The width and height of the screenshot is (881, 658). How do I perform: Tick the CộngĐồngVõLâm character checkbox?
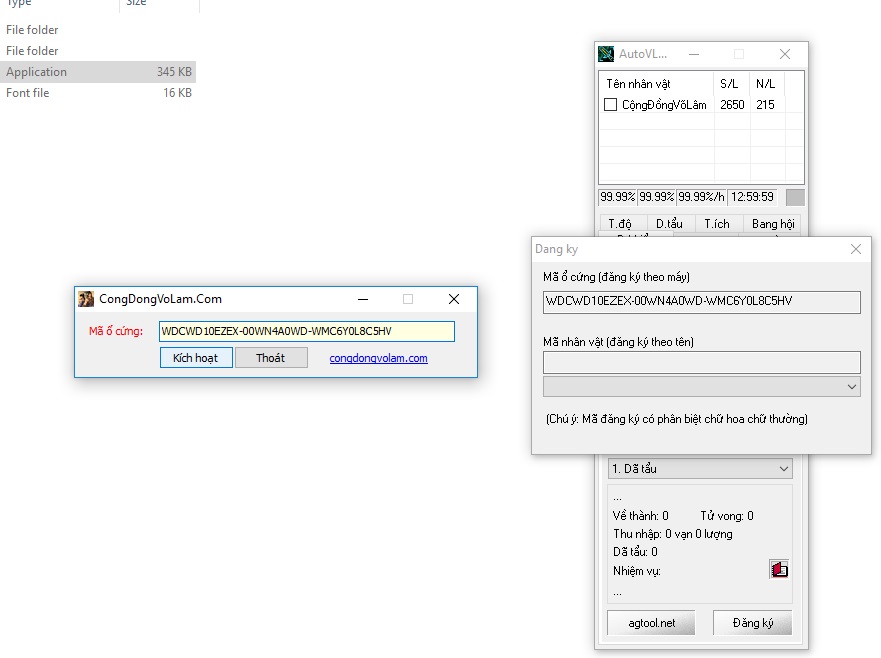click(x=610, y=105)
